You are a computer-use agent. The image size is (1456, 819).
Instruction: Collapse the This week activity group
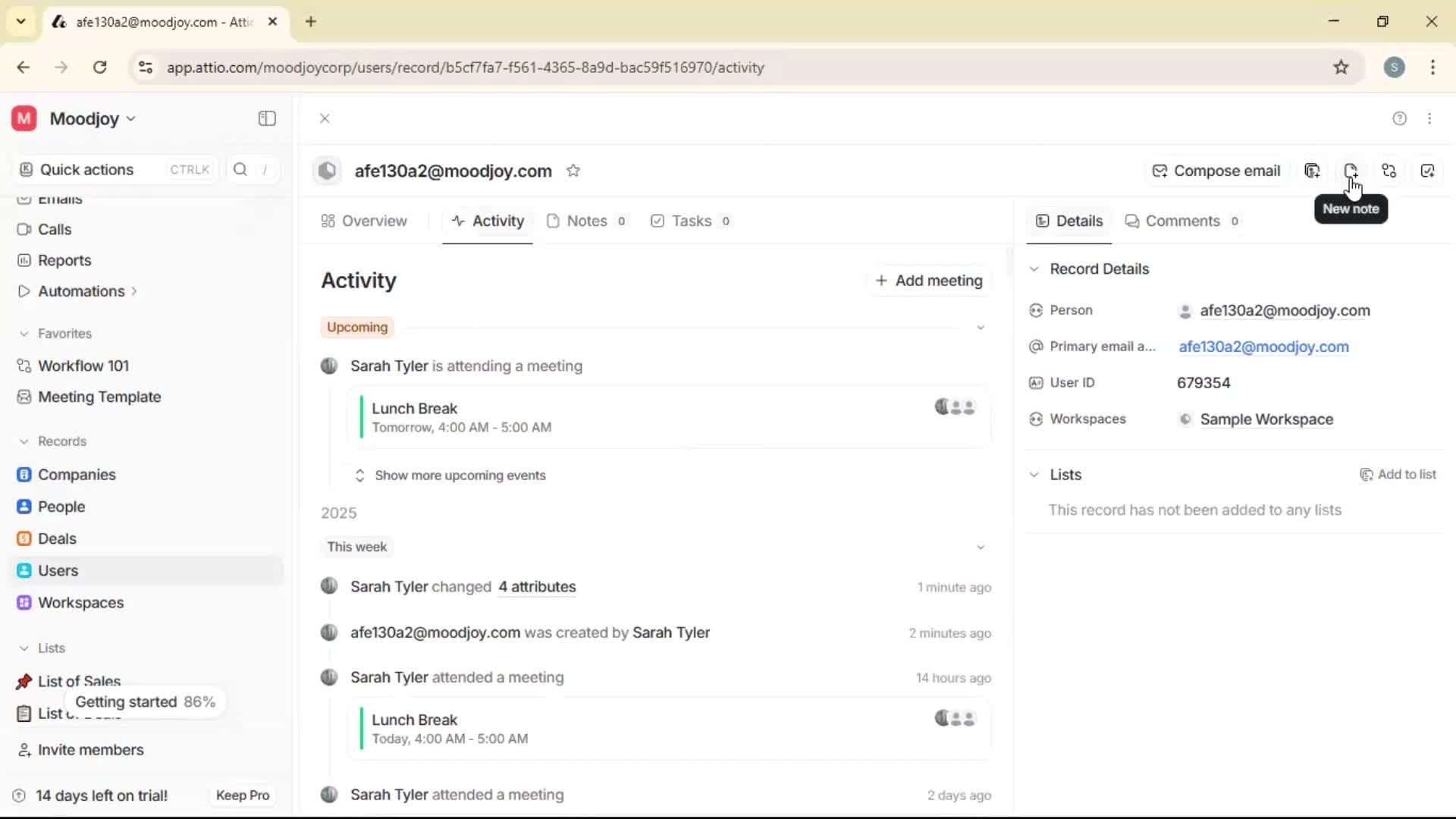[x=981, y=547]
